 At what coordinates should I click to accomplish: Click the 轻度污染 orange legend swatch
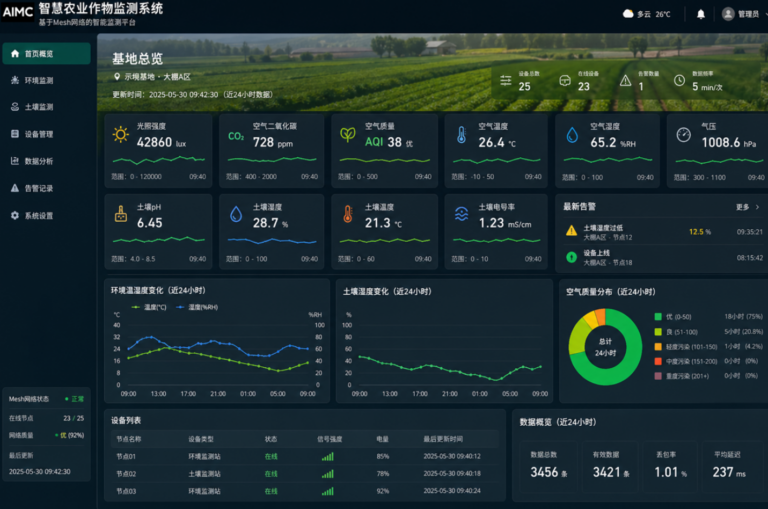tap(658, 347)
